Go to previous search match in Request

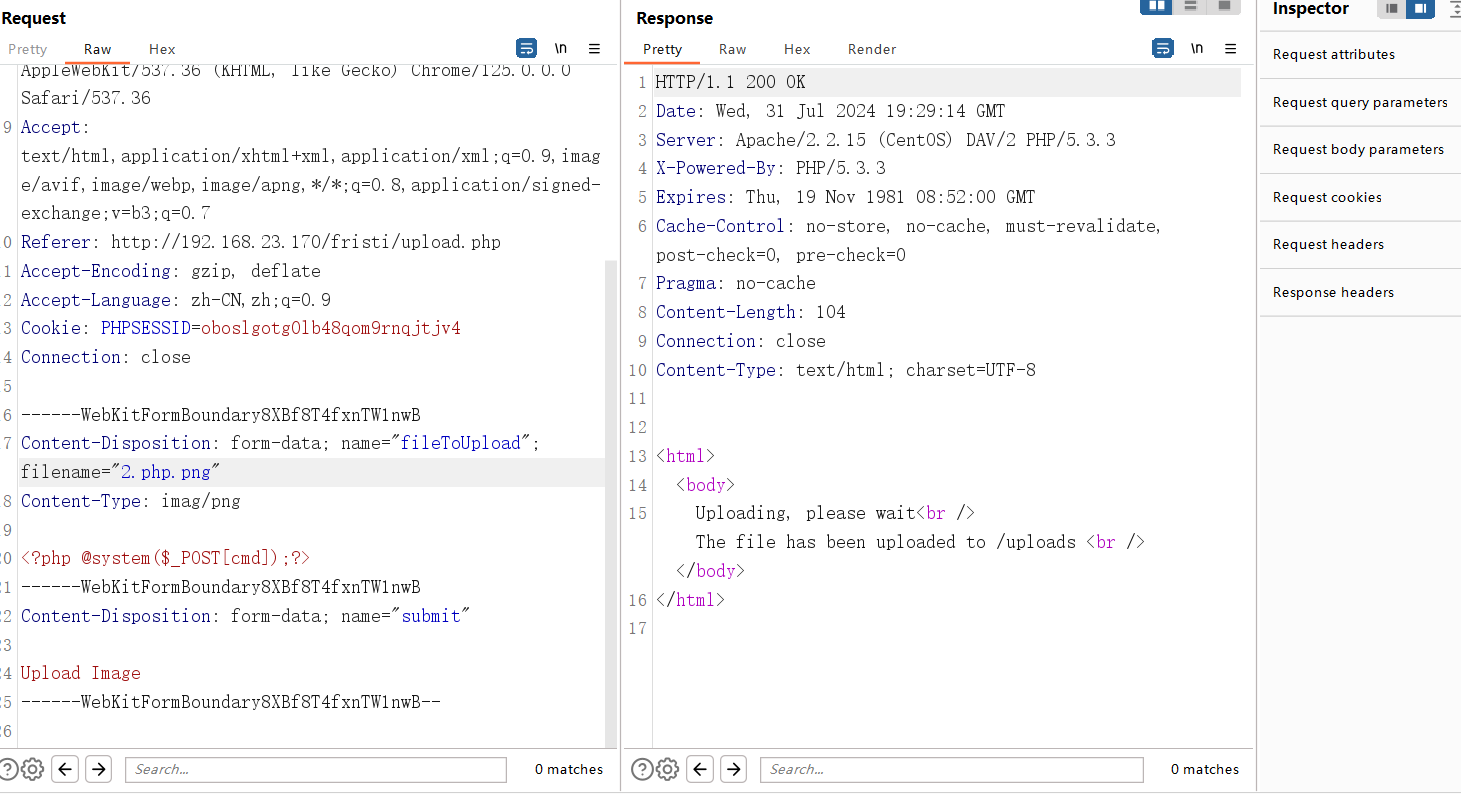point(66,769)
